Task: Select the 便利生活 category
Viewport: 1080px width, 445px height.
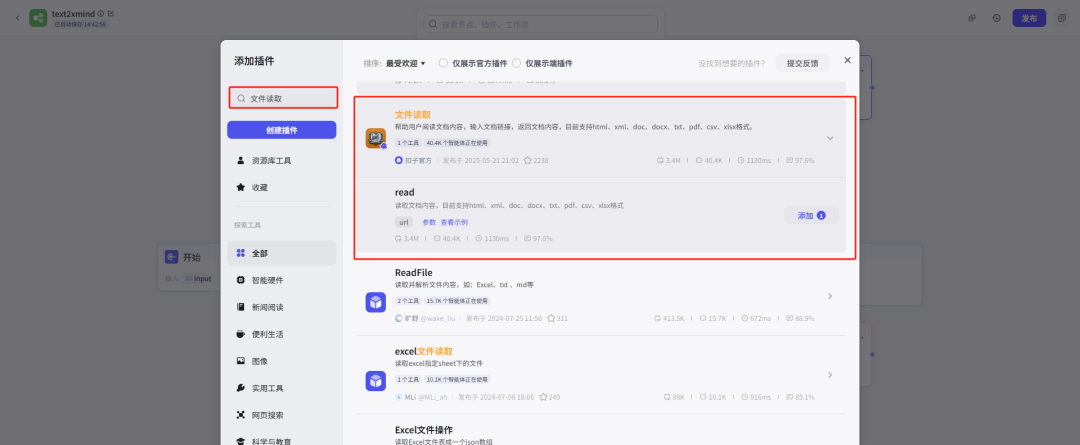Action: point(282,334)
